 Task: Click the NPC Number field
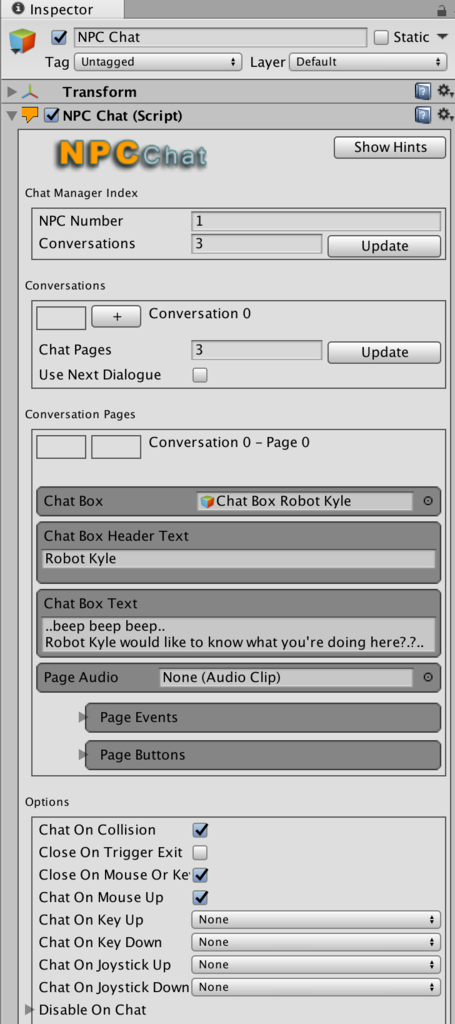click(x=316, y=221)
